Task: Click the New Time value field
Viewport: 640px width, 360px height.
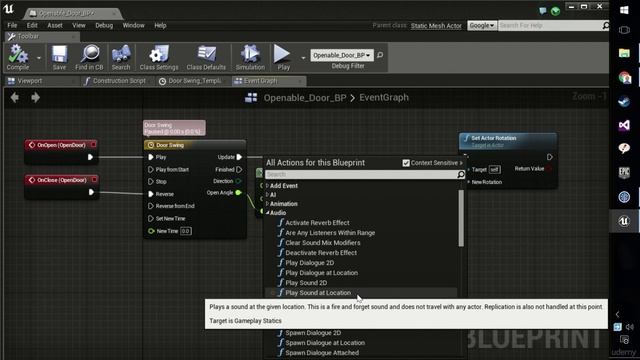Action: pyautogui.click(x=186, y=231)
